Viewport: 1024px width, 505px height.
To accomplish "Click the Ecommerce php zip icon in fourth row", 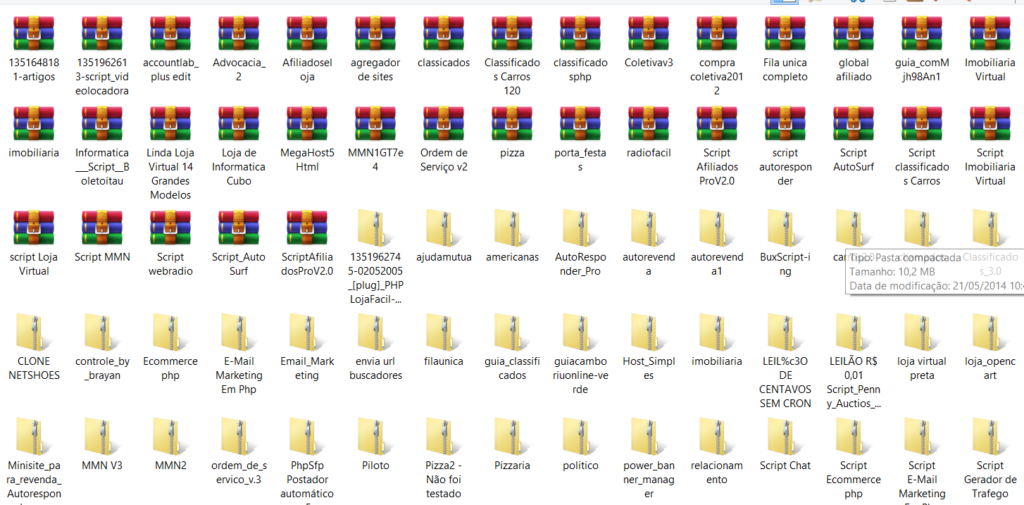I will click(x=170, y=331).
